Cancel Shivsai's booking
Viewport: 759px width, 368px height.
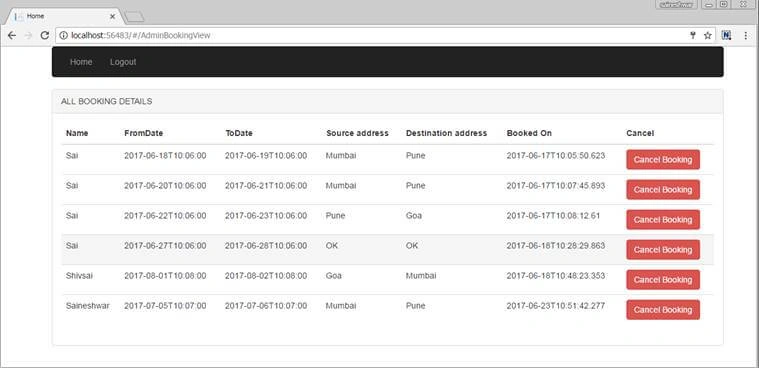click(663, 280)
